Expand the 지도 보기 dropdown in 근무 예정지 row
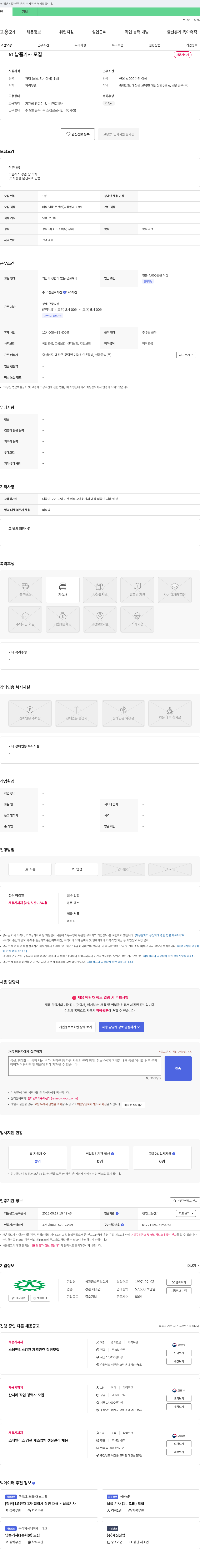 point(186,355)
